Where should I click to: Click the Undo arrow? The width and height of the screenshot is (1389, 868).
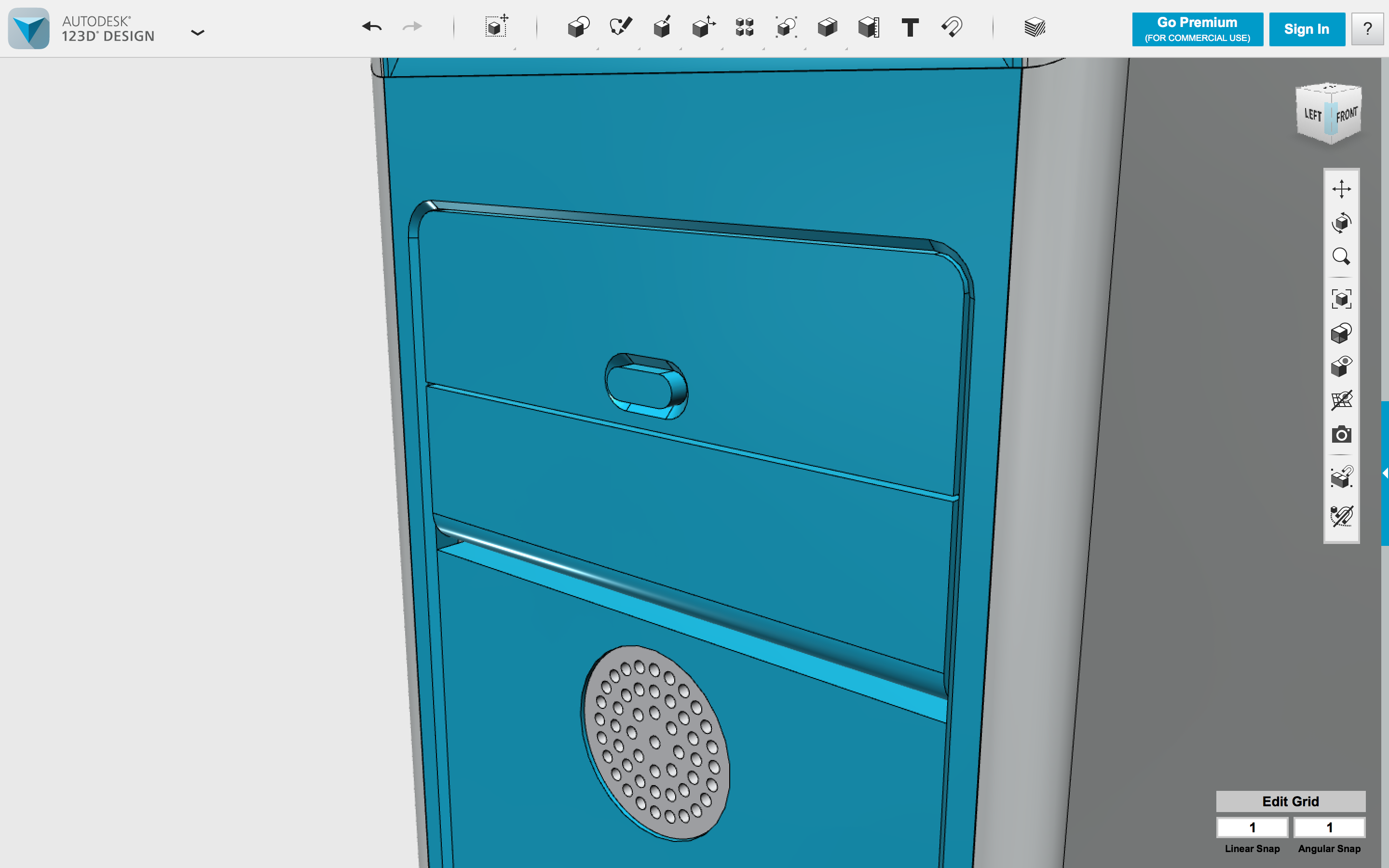(x=372, y=27)
